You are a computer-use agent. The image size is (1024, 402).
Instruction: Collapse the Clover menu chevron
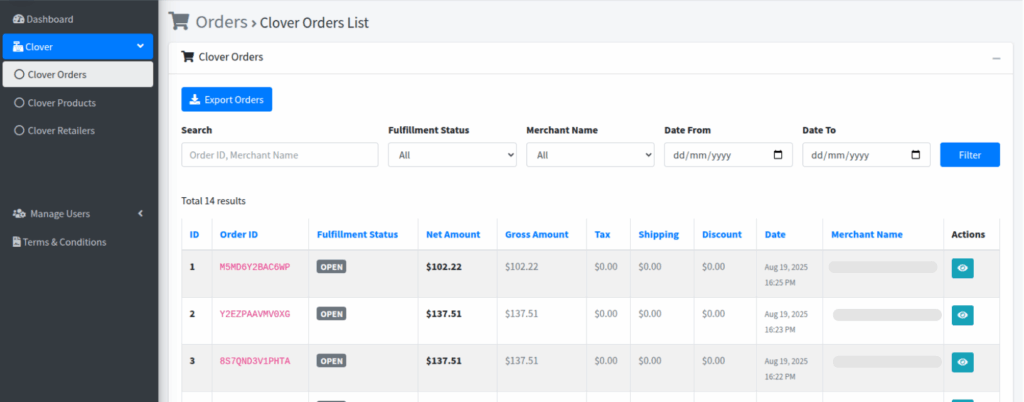140,46
